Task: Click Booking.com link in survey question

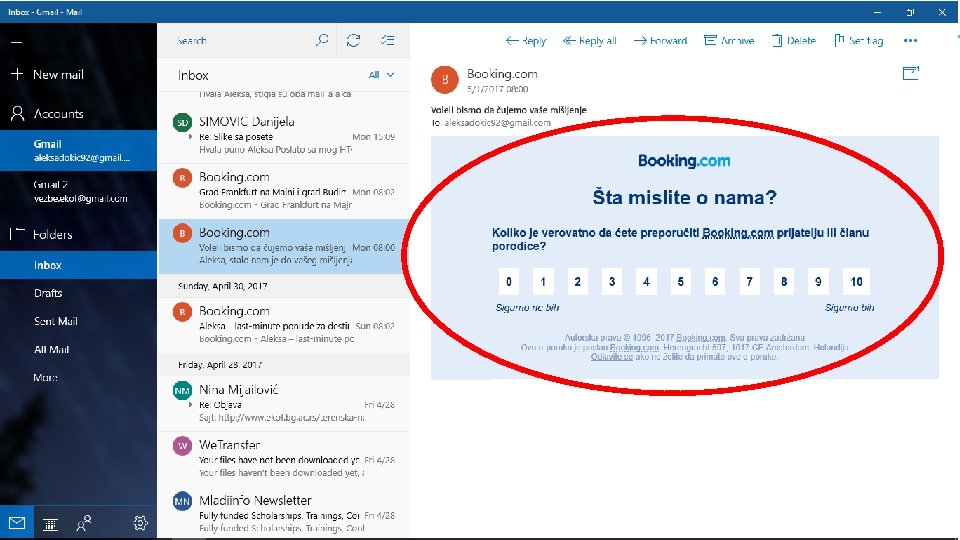Action: coord(738,233)
